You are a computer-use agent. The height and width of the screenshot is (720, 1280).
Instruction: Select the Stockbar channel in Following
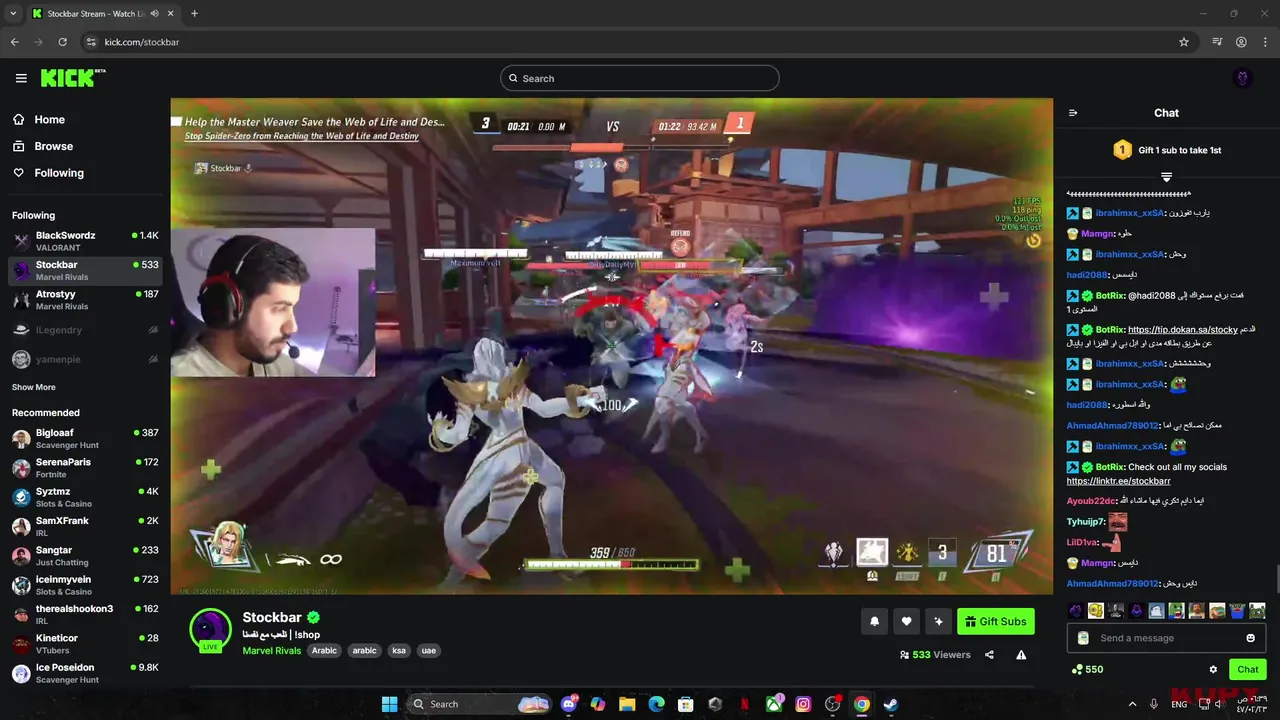click(85, 270)
